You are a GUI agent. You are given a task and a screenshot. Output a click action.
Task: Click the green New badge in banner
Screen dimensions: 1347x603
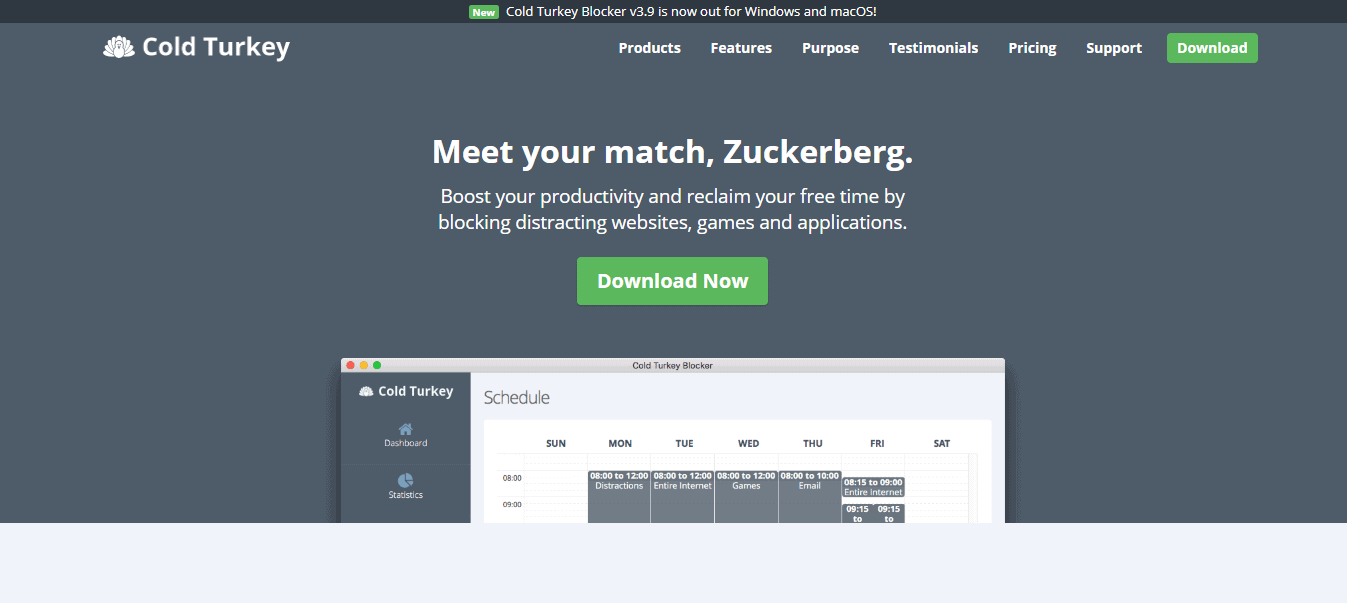[x=484, y=12]
